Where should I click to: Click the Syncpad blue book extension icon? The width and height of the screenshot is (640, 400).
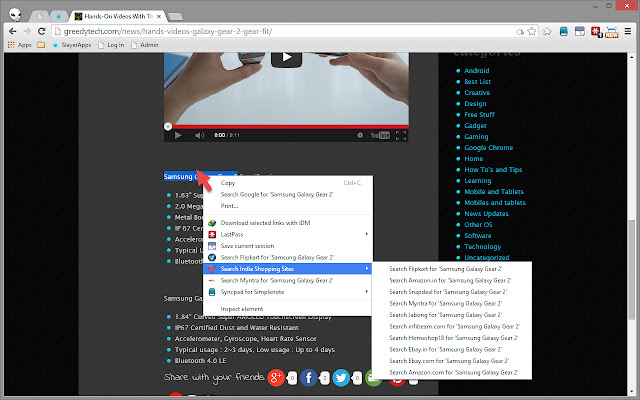[564, 31]
